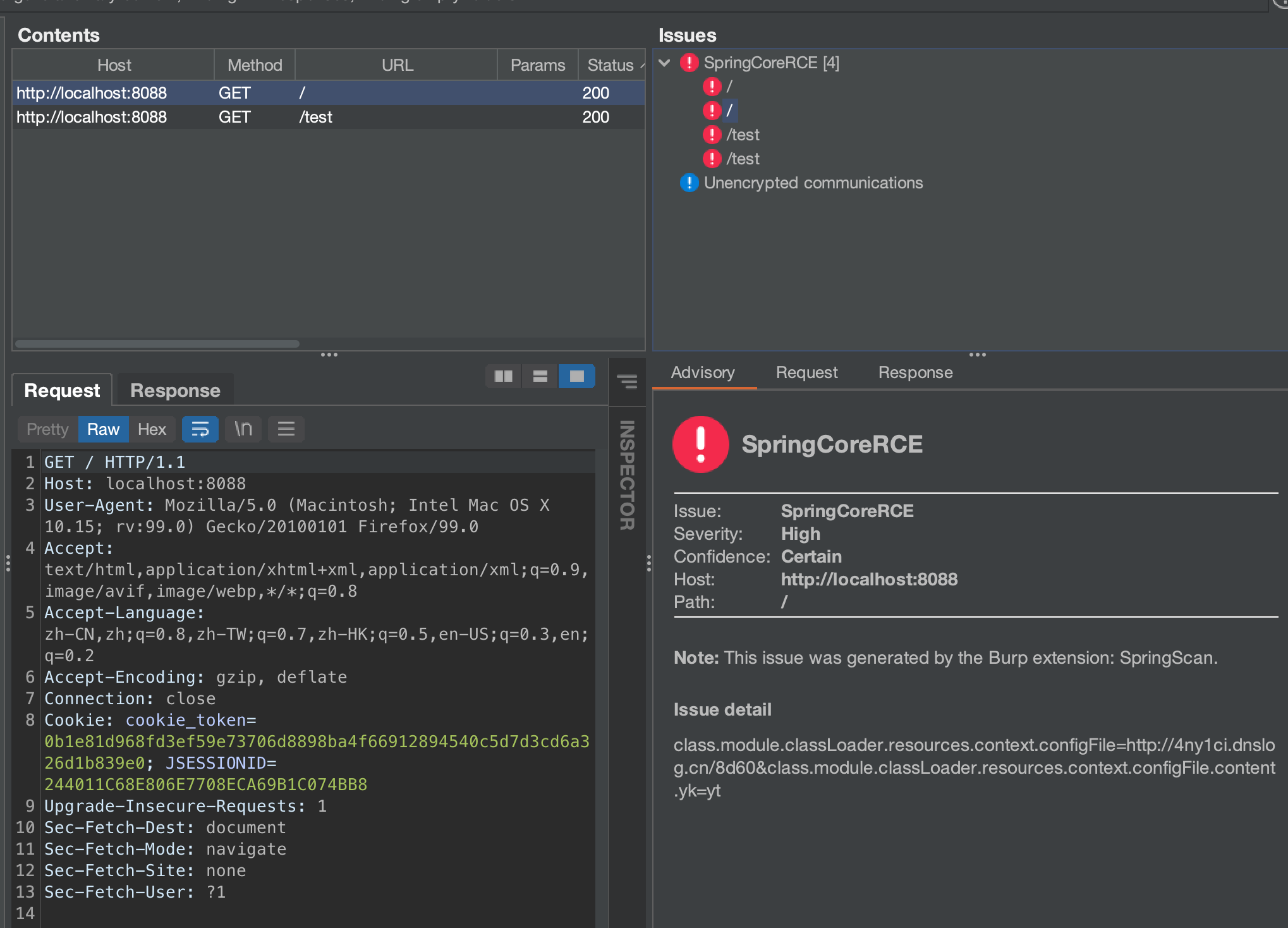The height and width of the screenshot is (928, 1288).
Task: Click the red SpringCoreRCE group severity icon
Action: pos(688,63)
